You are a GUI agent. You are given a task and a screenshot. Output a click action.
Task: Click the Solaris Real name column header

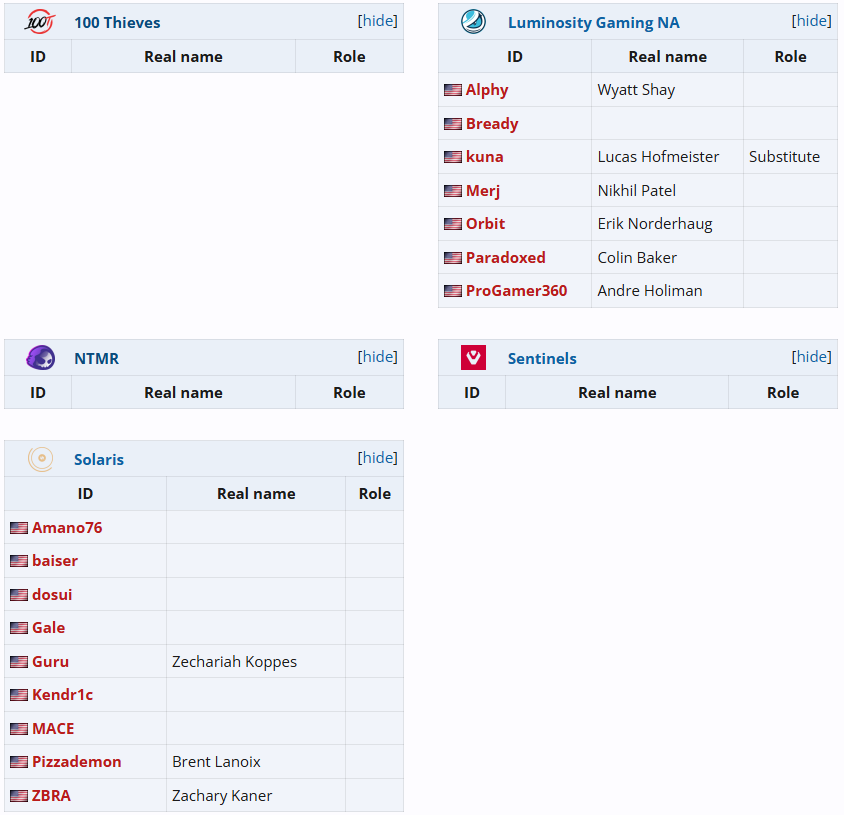click(x=256, y=494)
